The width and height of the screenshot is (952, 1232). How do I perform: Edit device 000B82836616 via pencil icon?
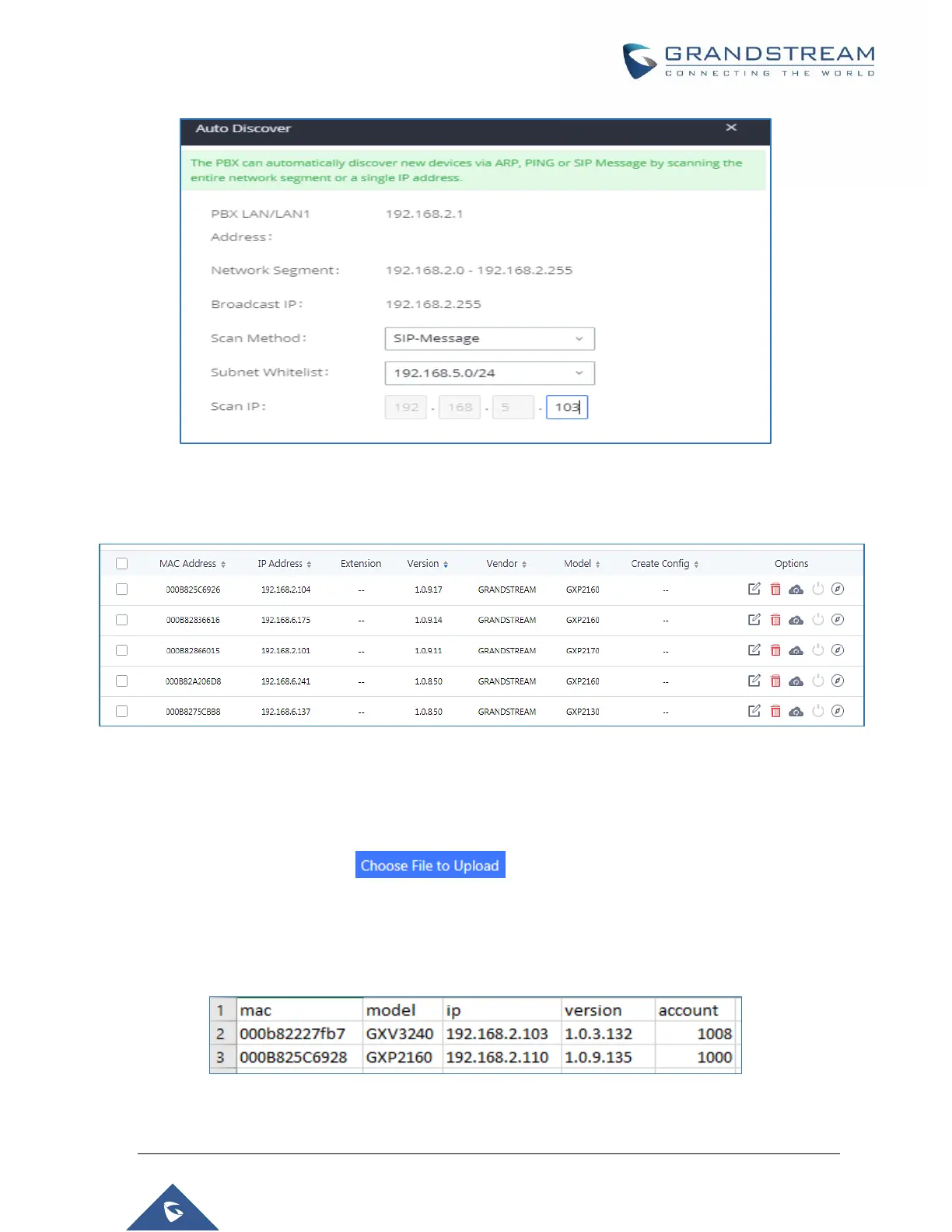[754, 619]
